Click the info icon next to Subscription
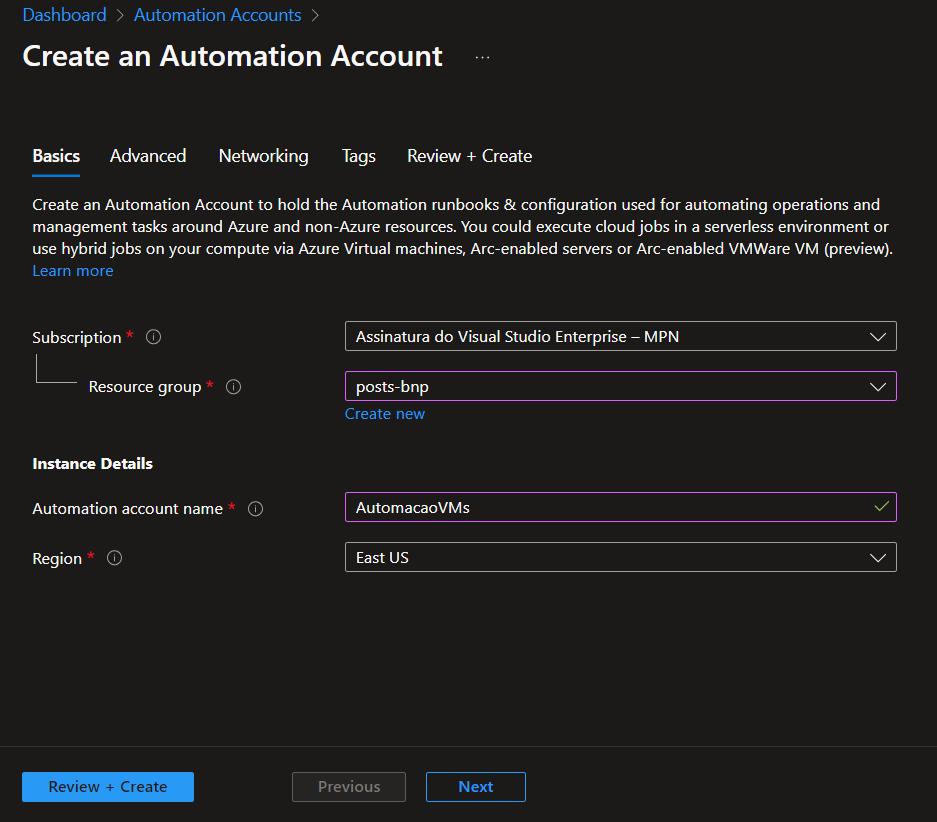937x822 pixels. click(153, 337)
